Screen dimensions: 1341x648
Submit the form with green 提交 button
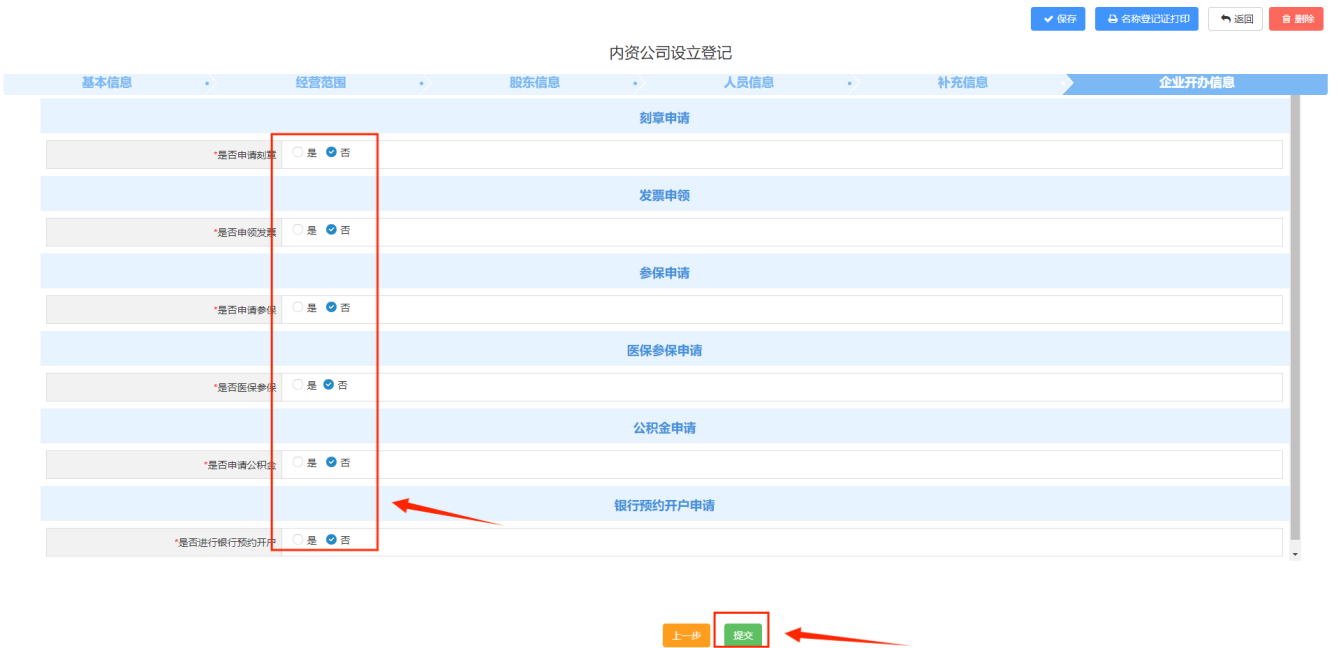tap(743, 635)
